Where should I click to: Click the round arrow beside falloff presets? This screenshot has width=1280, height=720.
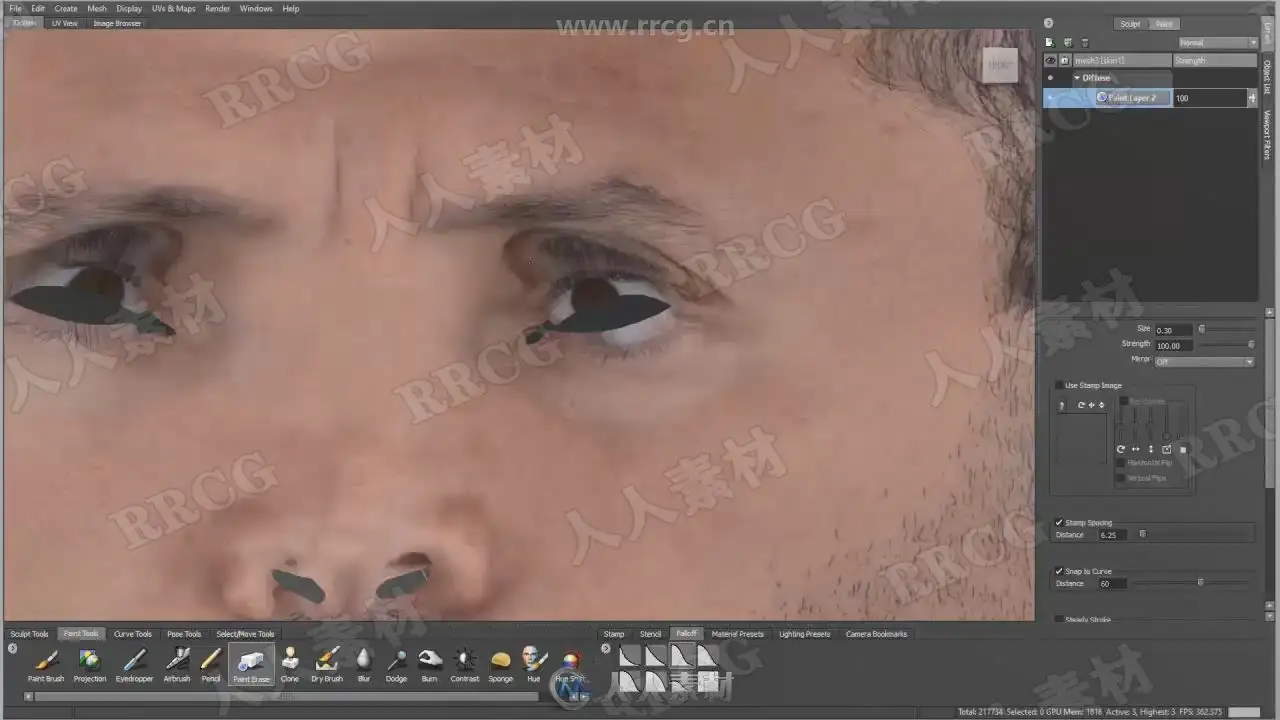606,649
